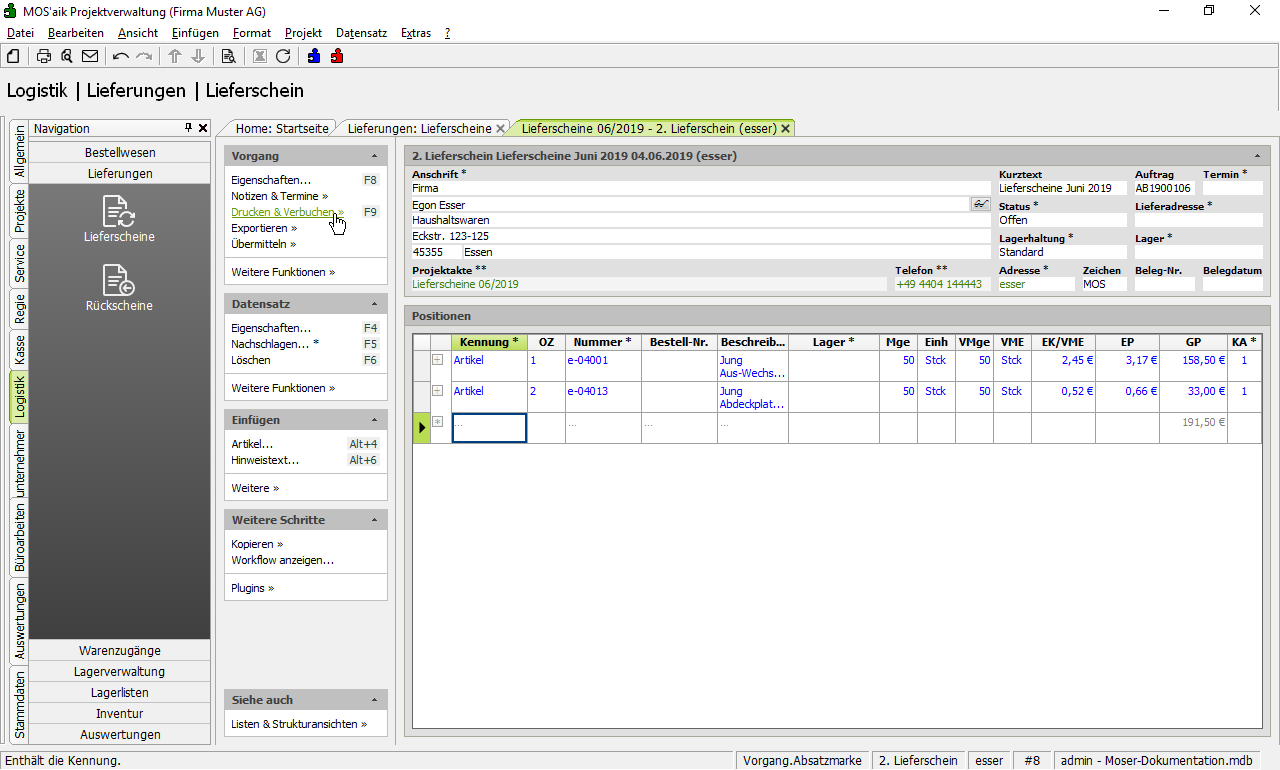Switch to the Home: Startseite tab
This screenshot has width=1280, height=770.
click(x=282, y=128)
